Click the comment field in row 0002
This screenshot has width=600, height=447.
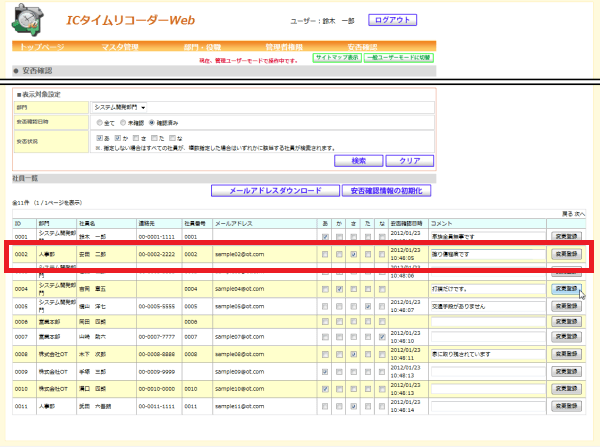(488, 254)
